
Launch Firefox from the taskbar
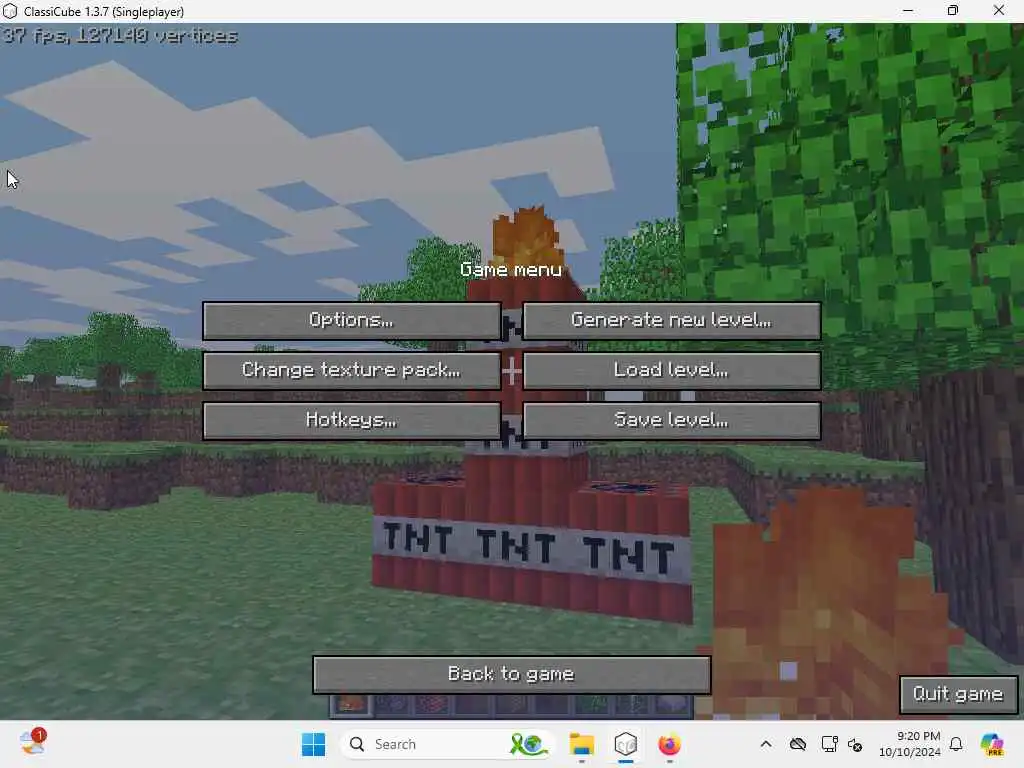pos(669,744)
